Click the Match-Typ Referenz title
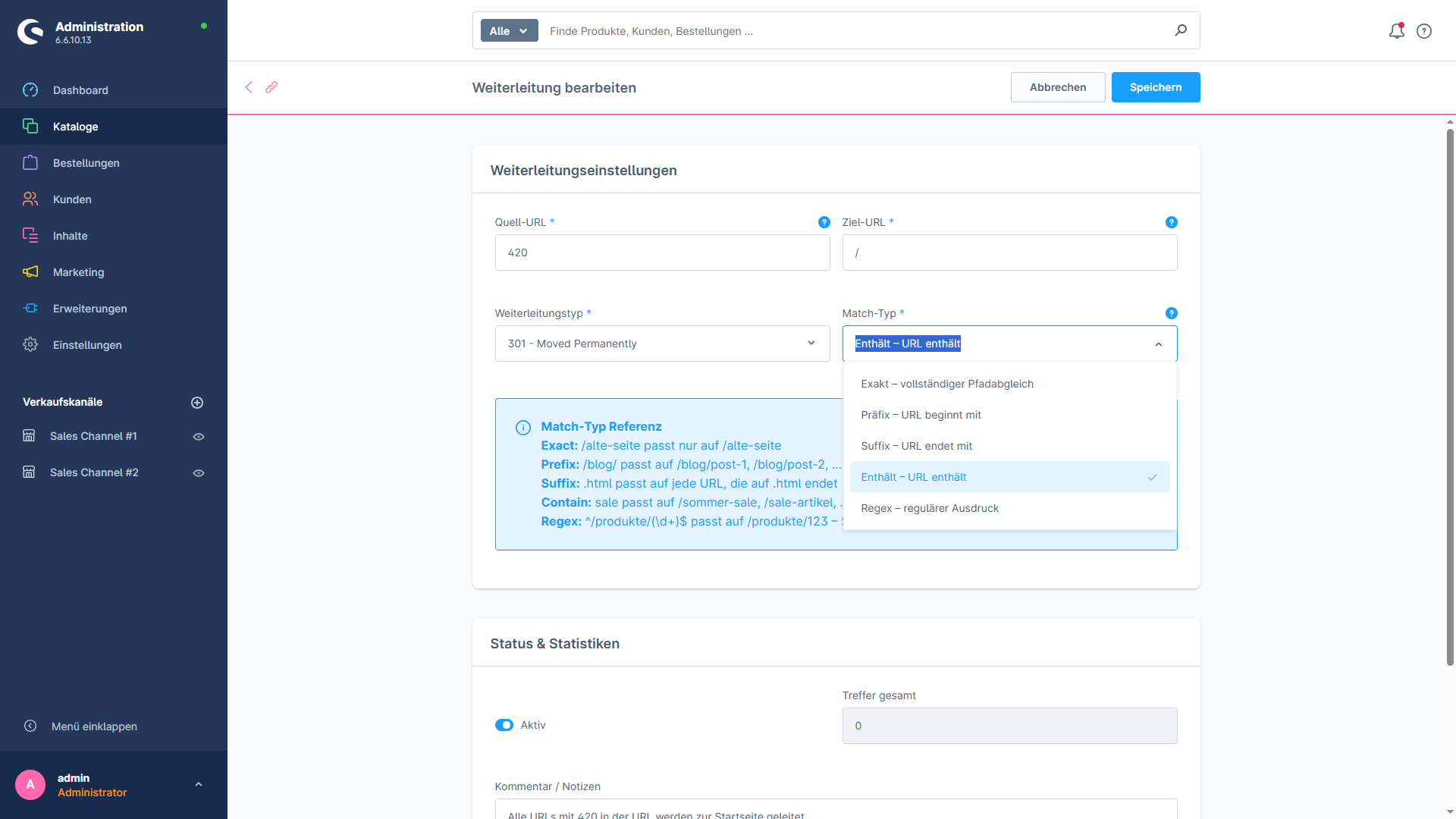 (x=601, y=426)
